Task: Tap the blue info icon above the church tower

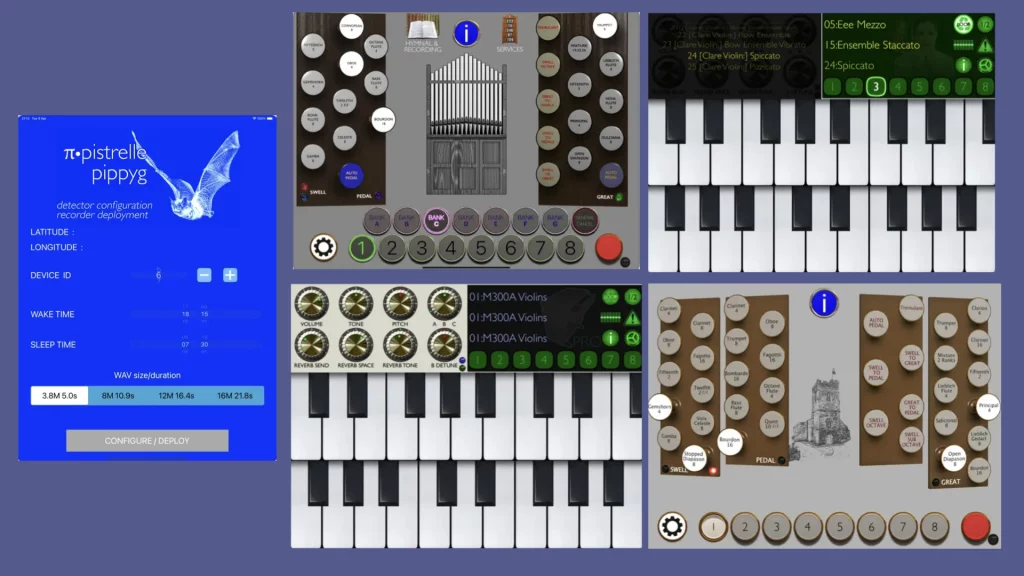Action: click(x=823, y=303)
